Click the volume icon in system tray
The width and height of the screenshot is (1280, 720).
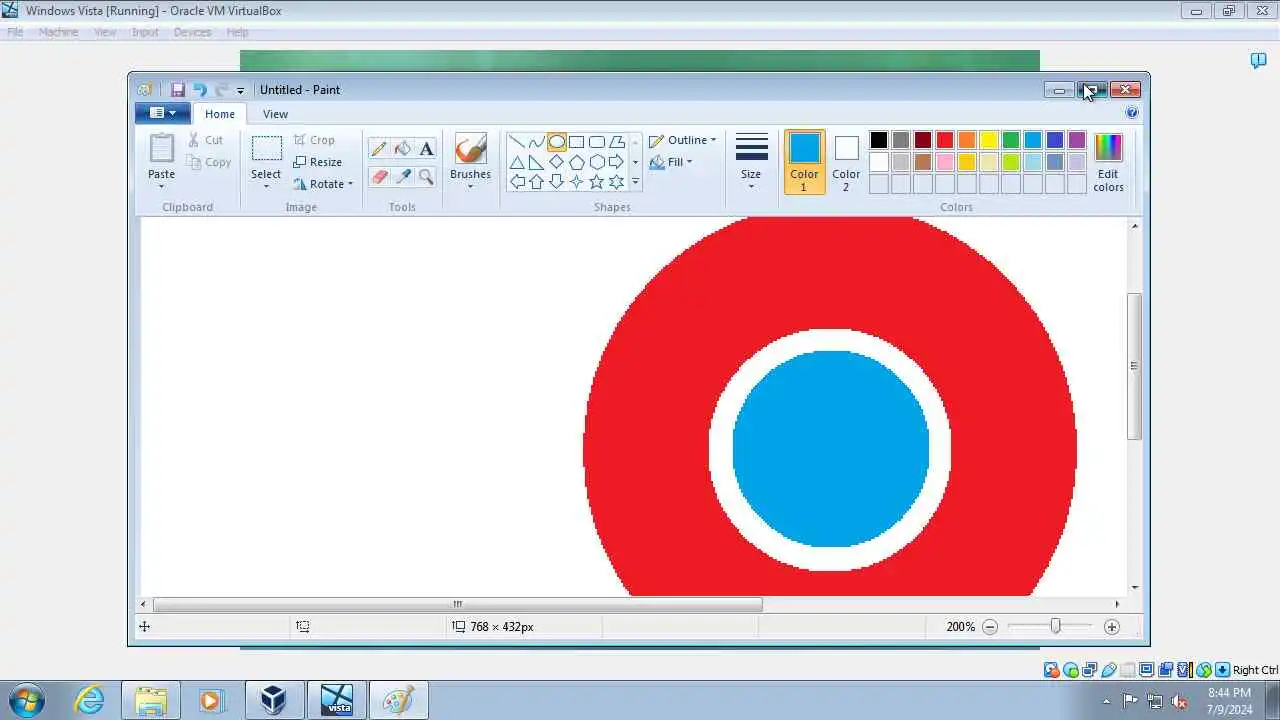pyautogui.click(x=1180, y=701)
